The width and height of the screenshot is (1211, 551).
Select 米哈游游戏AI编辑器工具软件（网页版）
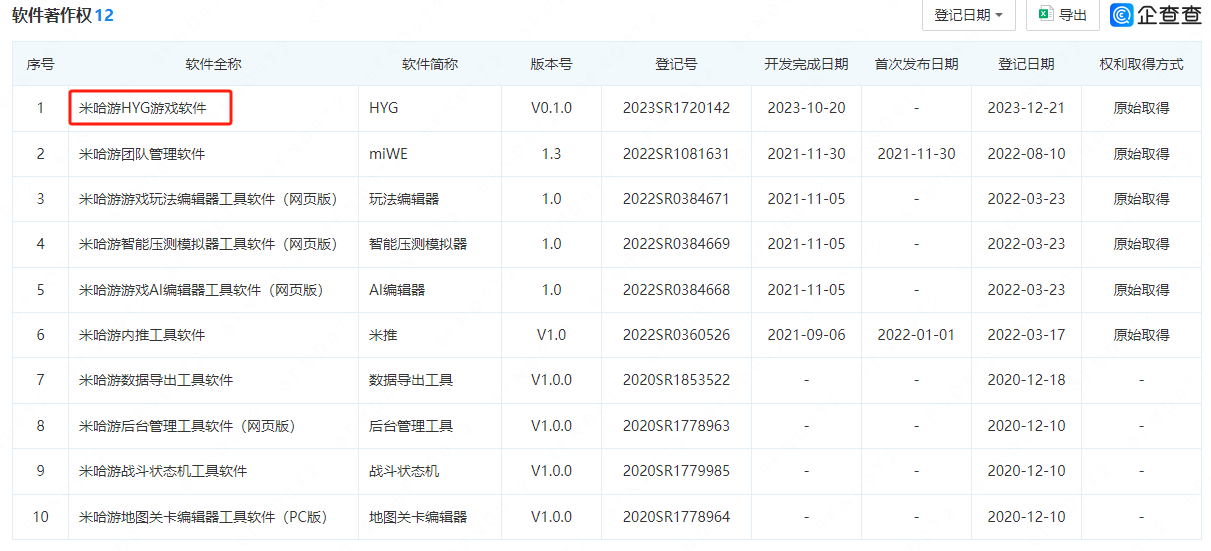pyautogui.click(x=201, y=290)
